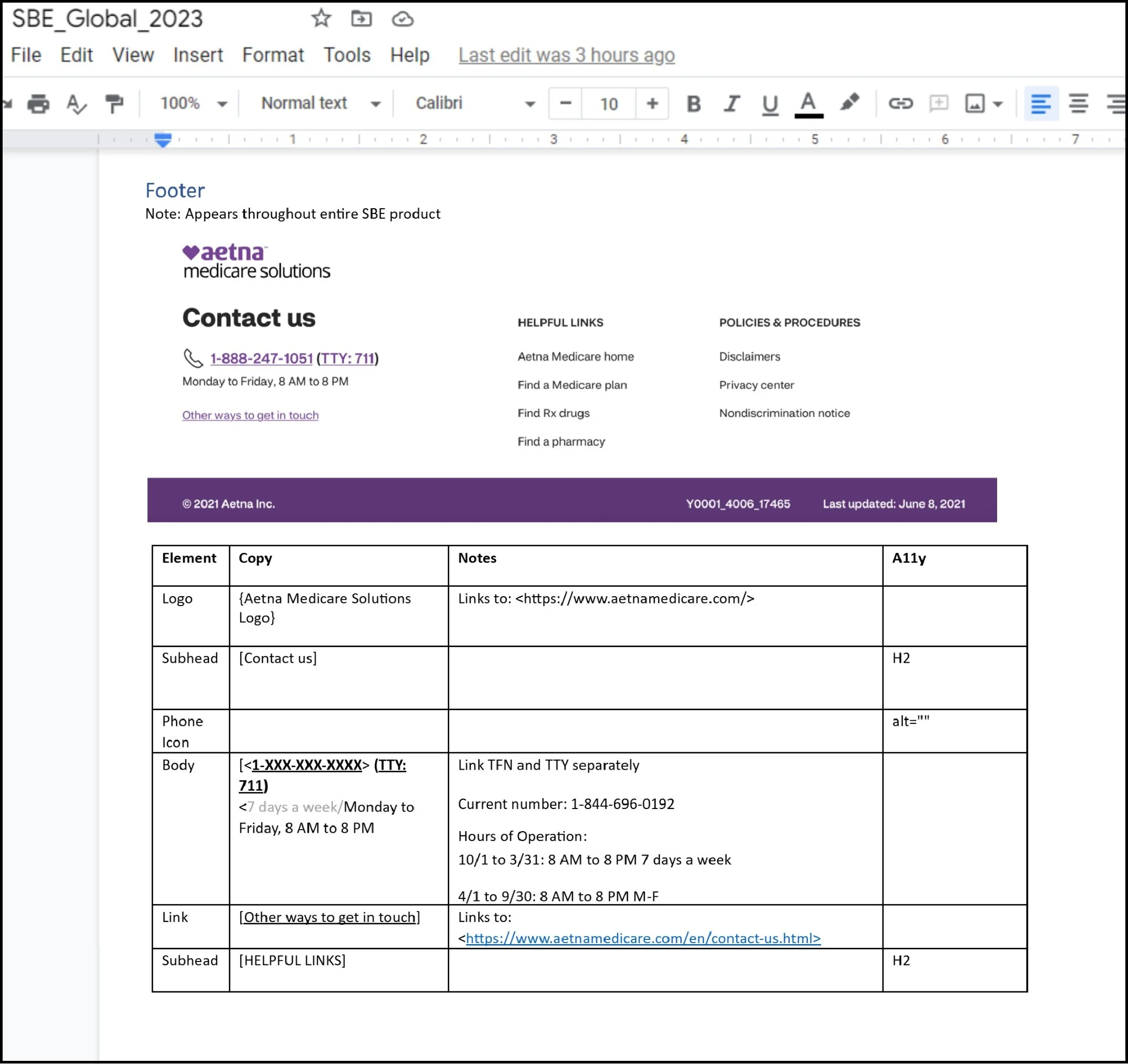Open the Insert menu
Viewport: 1128px width, 1064px height.
tap(198, 55)
